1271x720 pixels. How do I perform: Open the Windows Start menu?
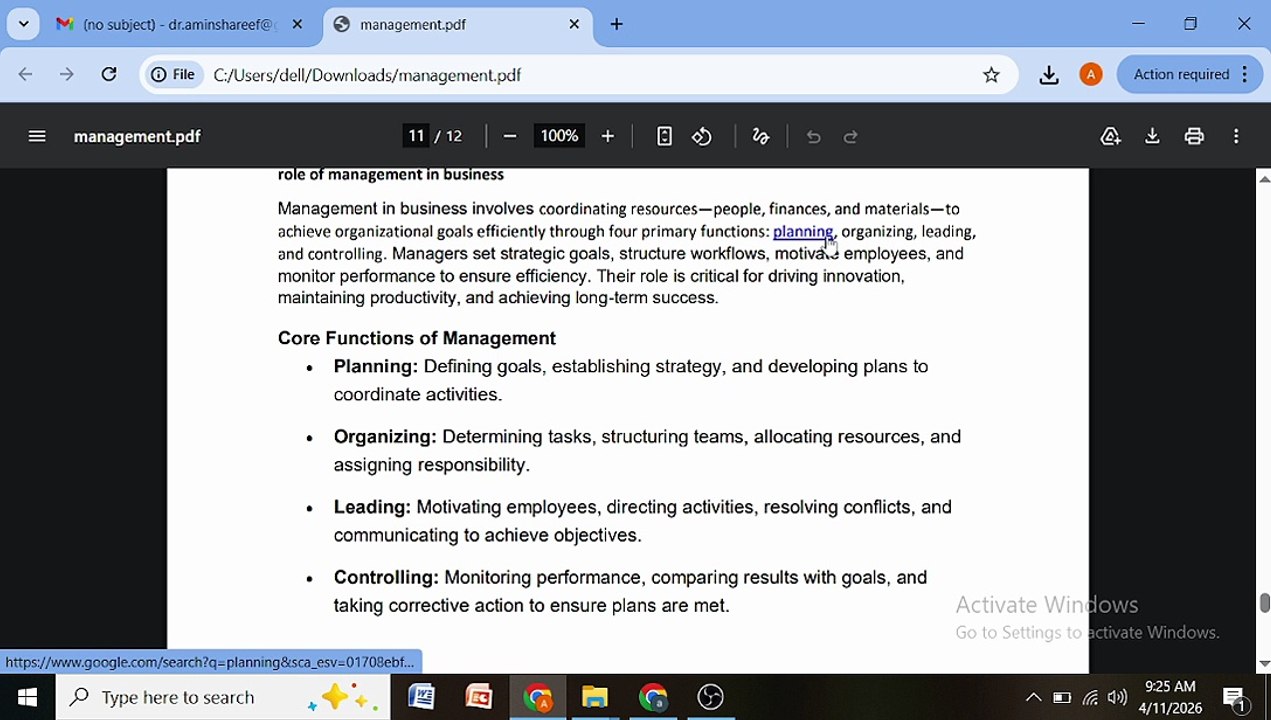point(27,697)
